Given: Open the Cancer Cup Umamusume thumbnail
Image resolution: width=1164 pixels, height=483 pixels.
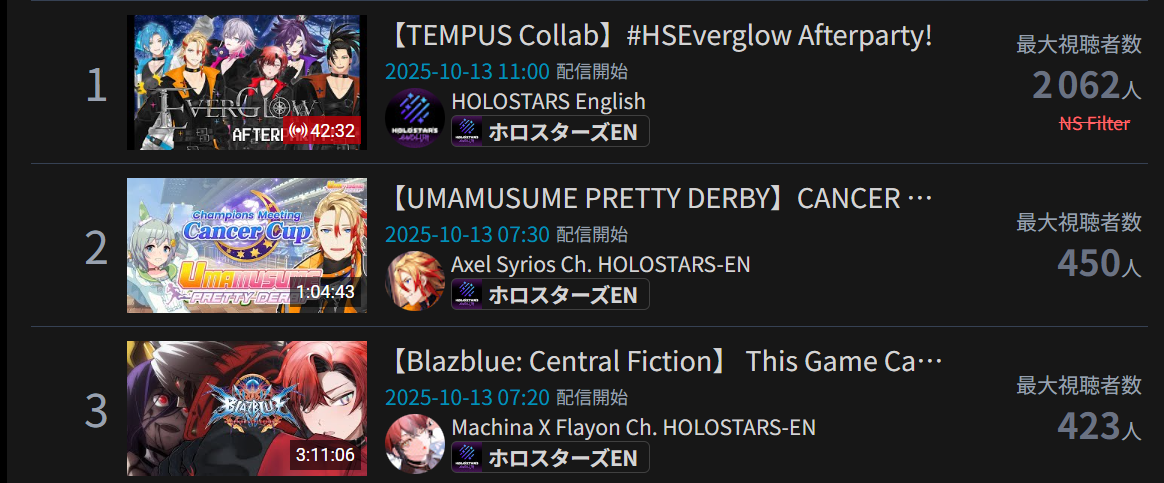Looking at the screenshot, I should [x=246, y=246].
